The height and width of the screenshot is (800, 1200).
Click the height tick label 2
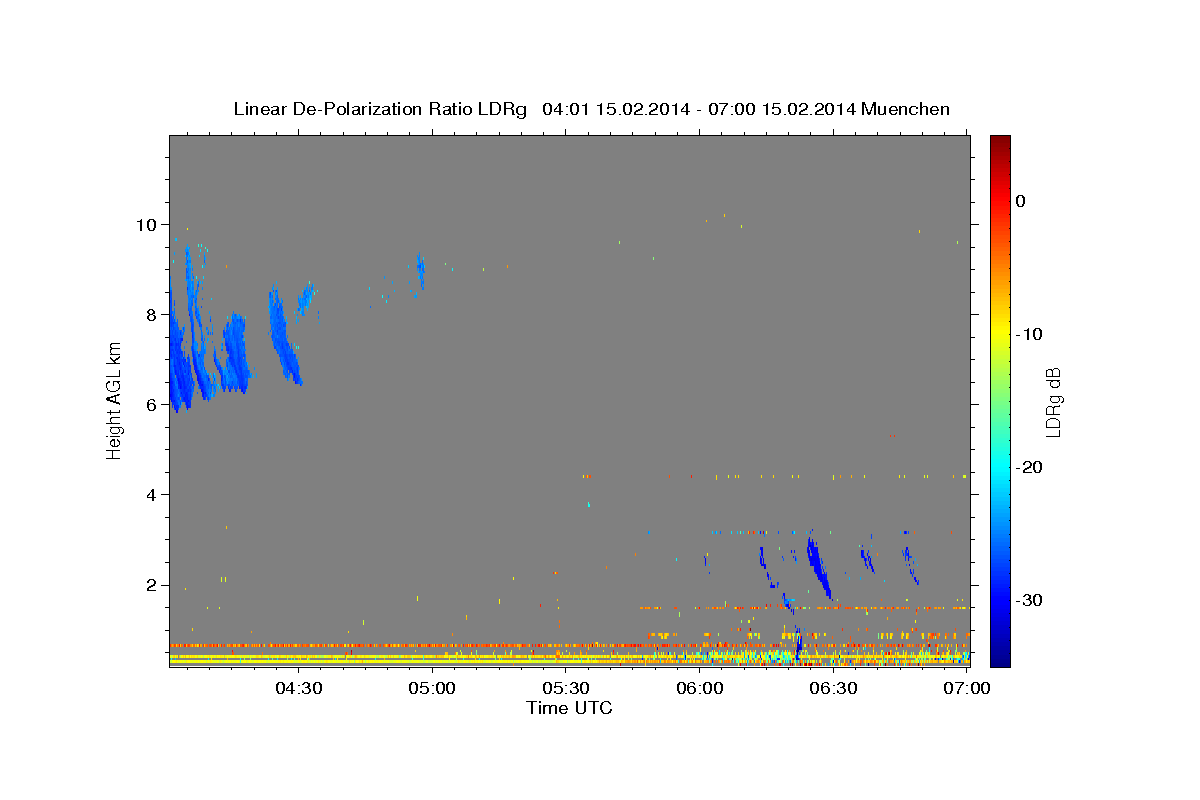[152, 584]
